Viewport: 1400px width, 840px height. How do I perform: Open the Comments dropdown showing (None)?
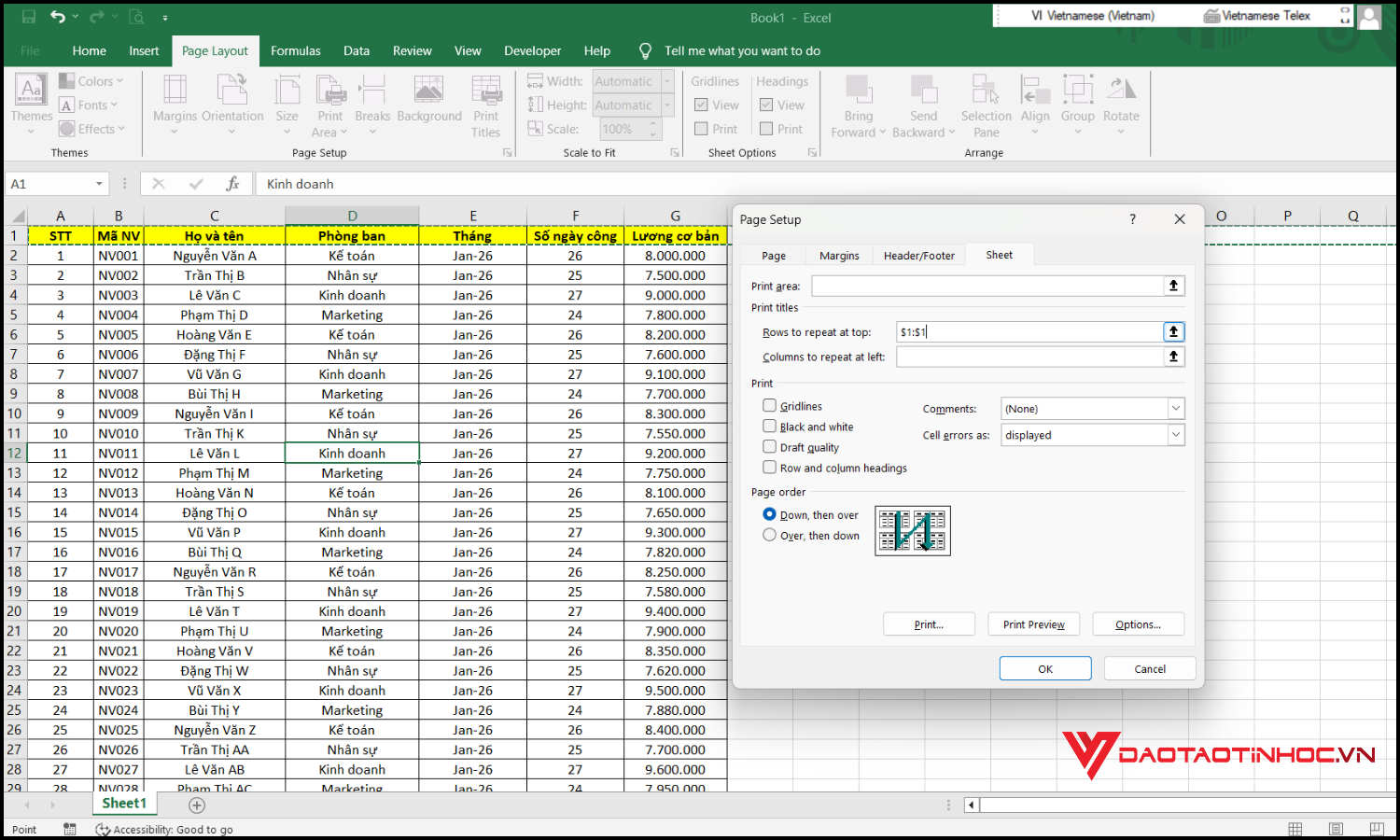click(1175, 408)
